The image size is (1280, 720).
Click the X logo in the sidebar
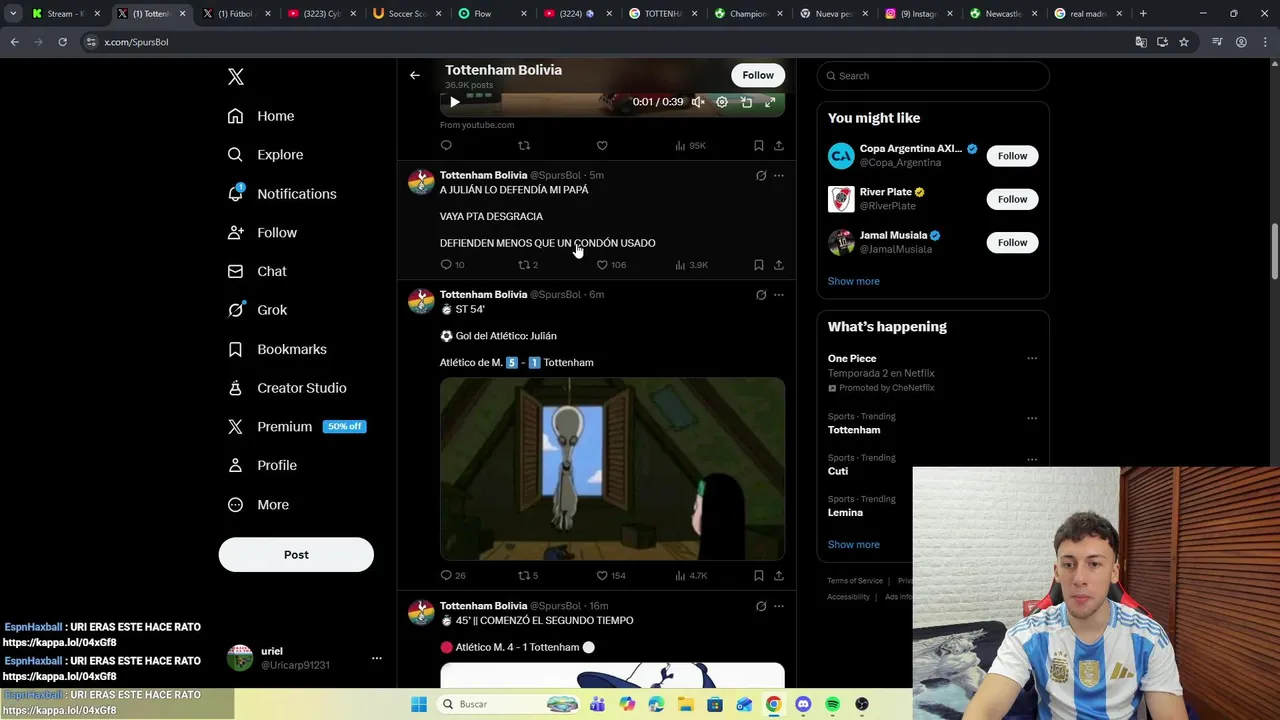236,77
